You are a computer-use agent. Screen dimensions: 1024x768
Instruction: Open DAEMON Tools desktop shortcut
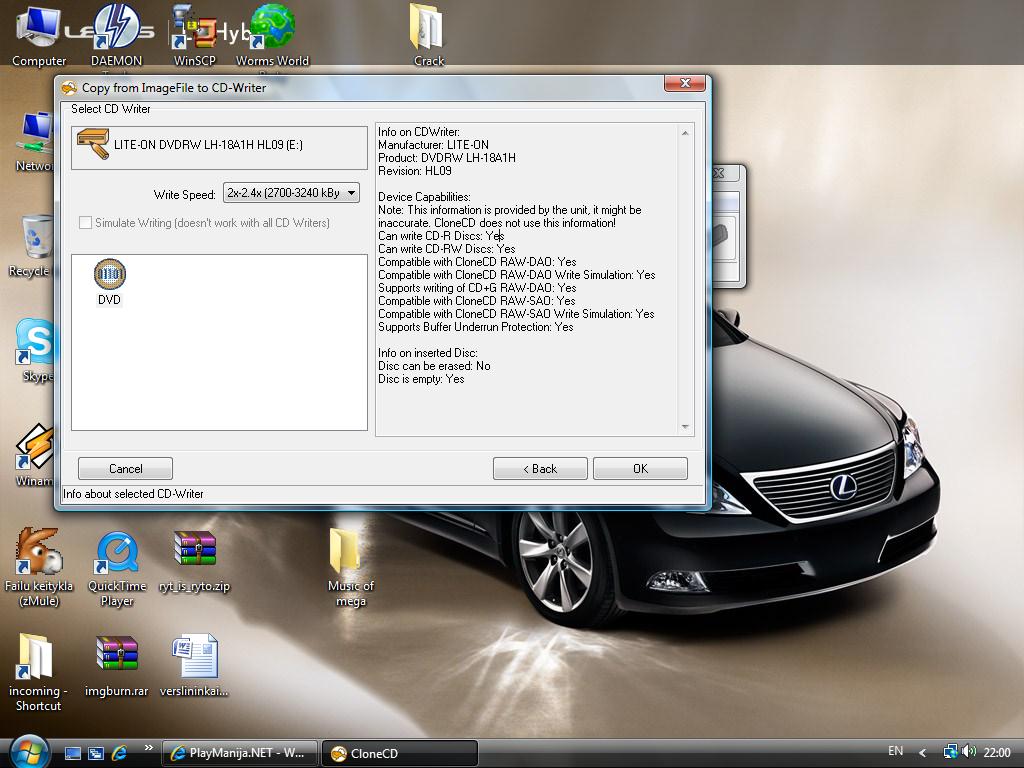116,35
